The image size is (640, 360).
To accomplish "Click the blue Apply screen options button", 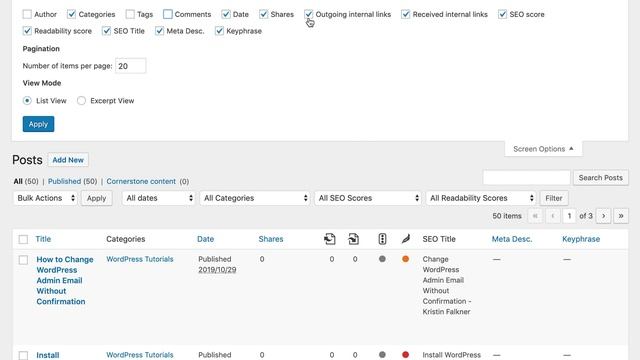I will coord(38,124).
